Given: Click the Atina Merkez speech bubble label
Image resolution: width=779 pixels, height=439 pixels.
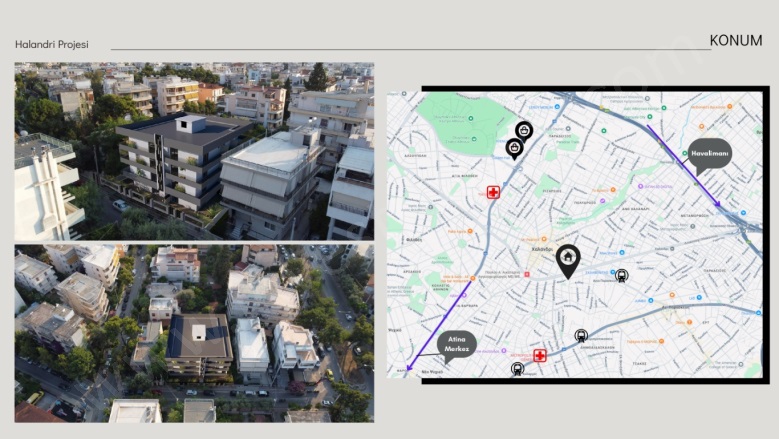Looking at the screenshot, I should pos(457,344).
